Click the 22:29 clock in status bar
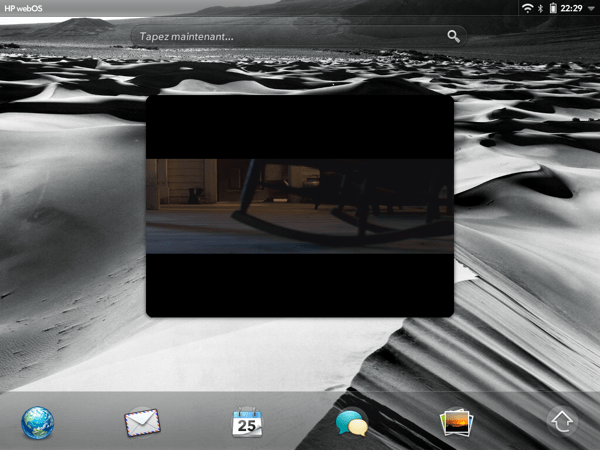This screenshot has height=450, width=600. [572, 8]
